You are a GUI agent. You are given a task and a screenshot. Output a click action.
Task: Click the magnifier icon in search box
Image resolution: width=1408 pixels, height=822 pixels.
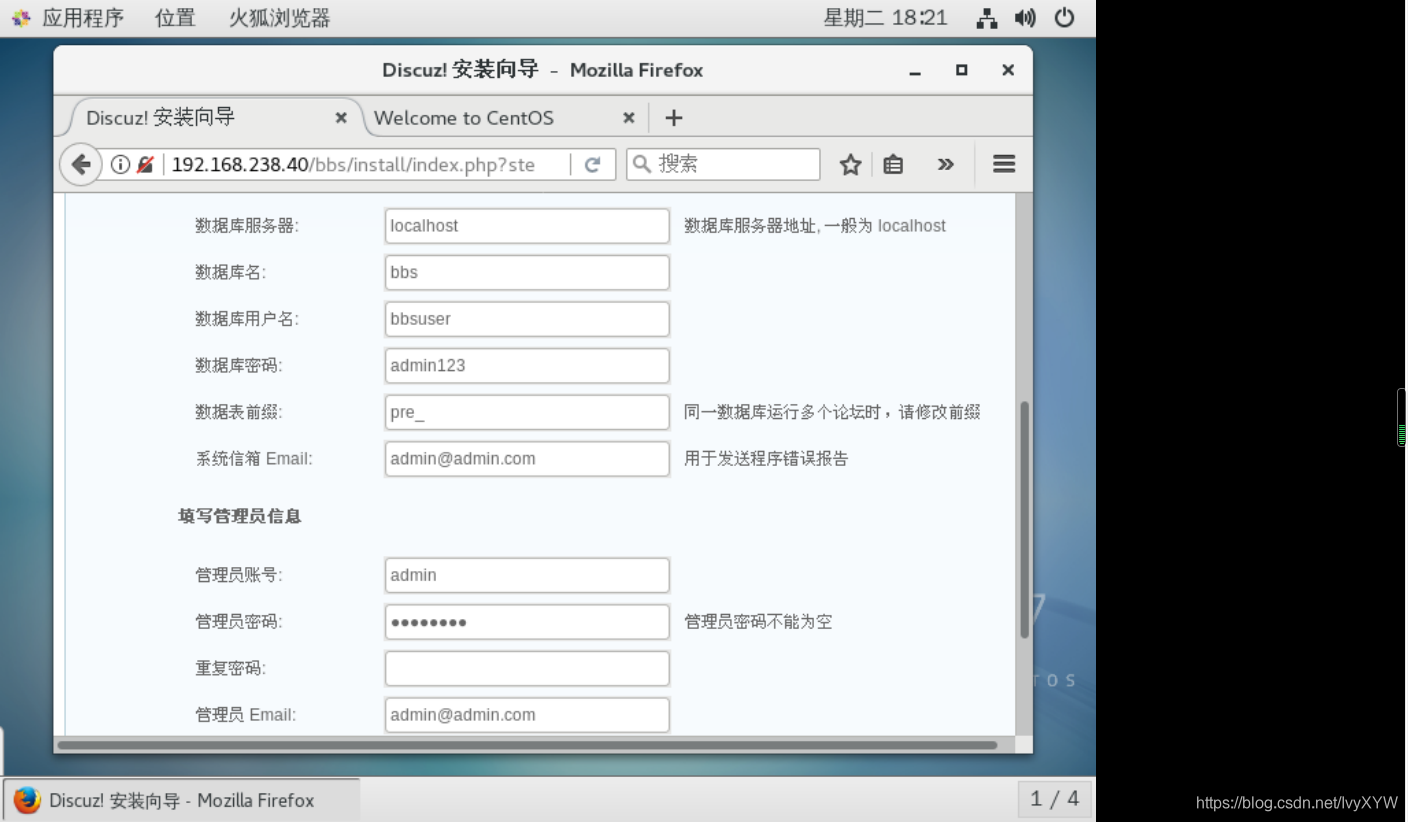pyautogui.click(x=643, y=163)
